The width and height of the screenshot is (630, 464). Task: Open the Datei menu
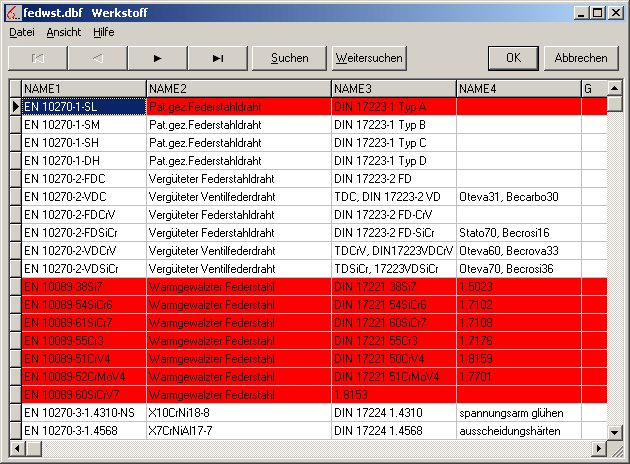pos(21,32)
